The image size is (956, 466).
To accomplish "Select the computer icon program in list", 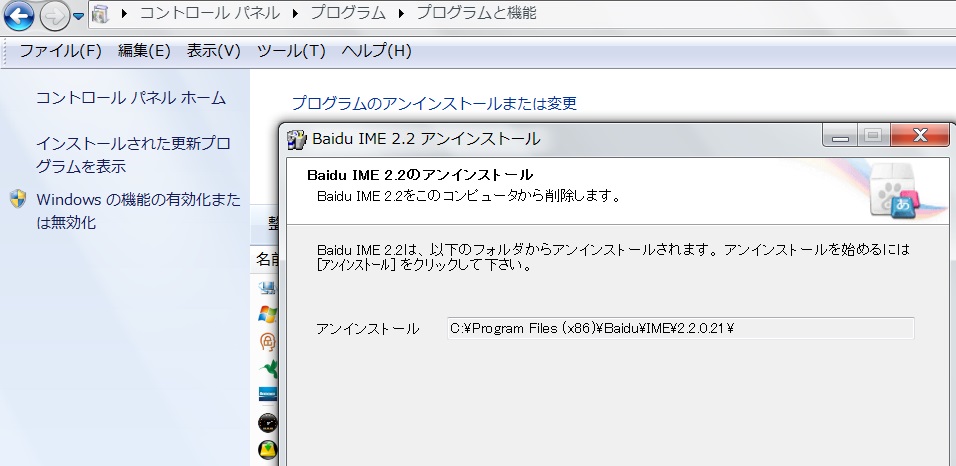I will pos(267,287).
